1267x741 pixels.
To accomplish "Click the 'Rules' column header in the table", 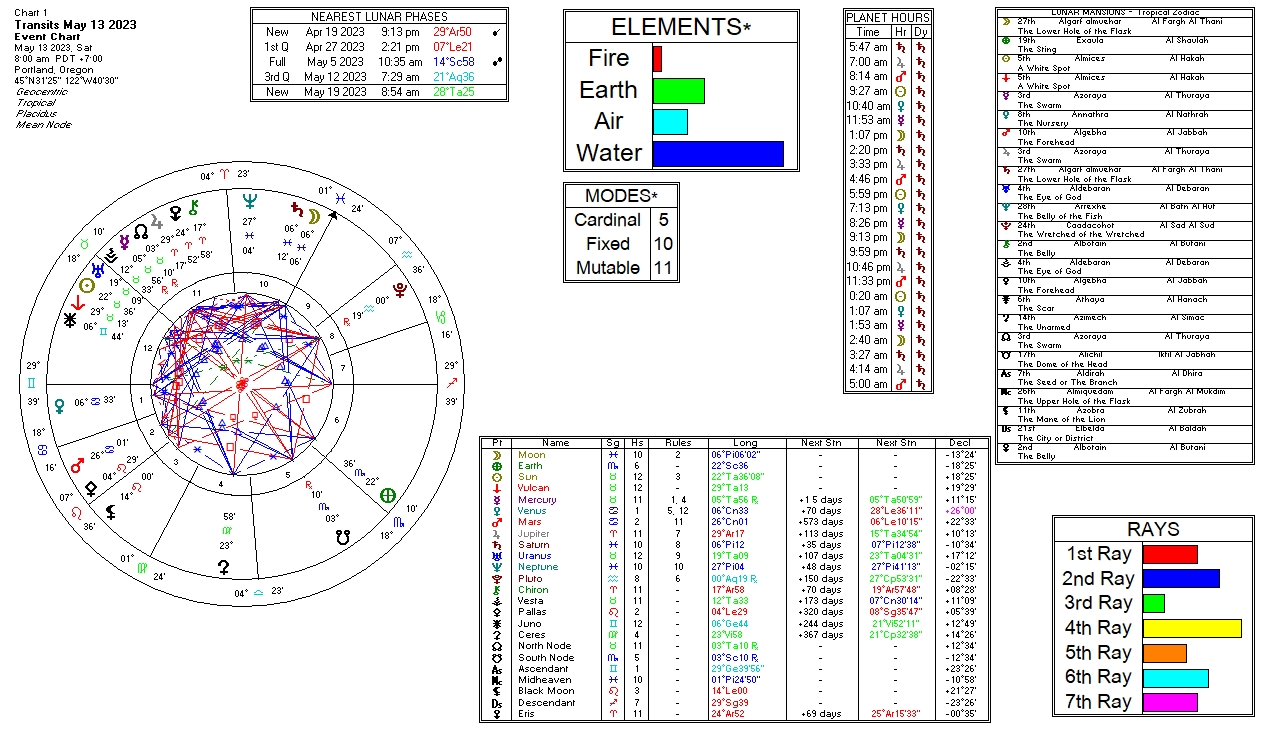I will click(678, 442).
